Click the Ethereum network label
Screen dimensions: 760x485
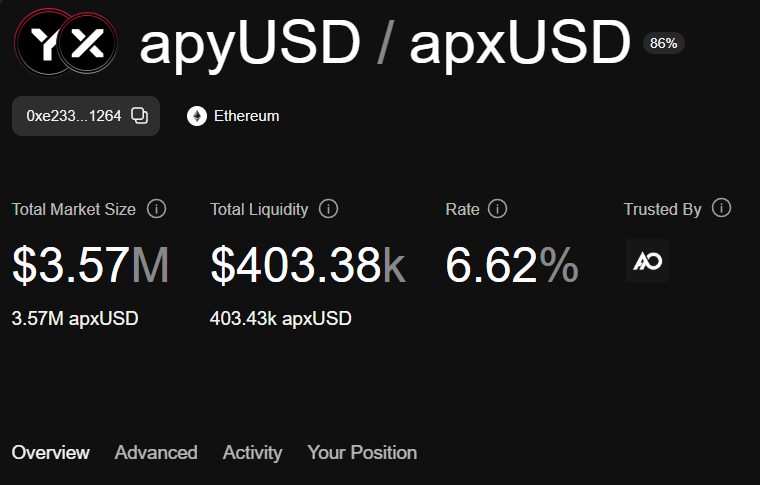coord(246,116)
